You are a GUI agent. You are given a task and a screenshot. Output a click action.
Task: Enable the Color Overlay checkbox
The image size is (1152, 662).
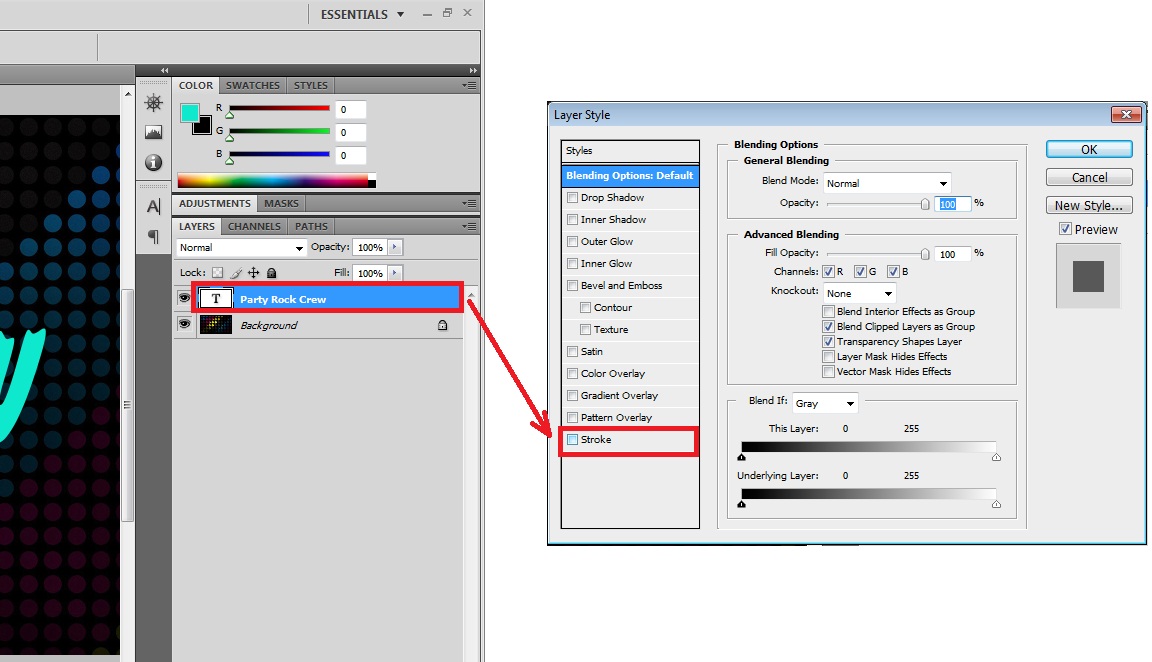point(572,373)
